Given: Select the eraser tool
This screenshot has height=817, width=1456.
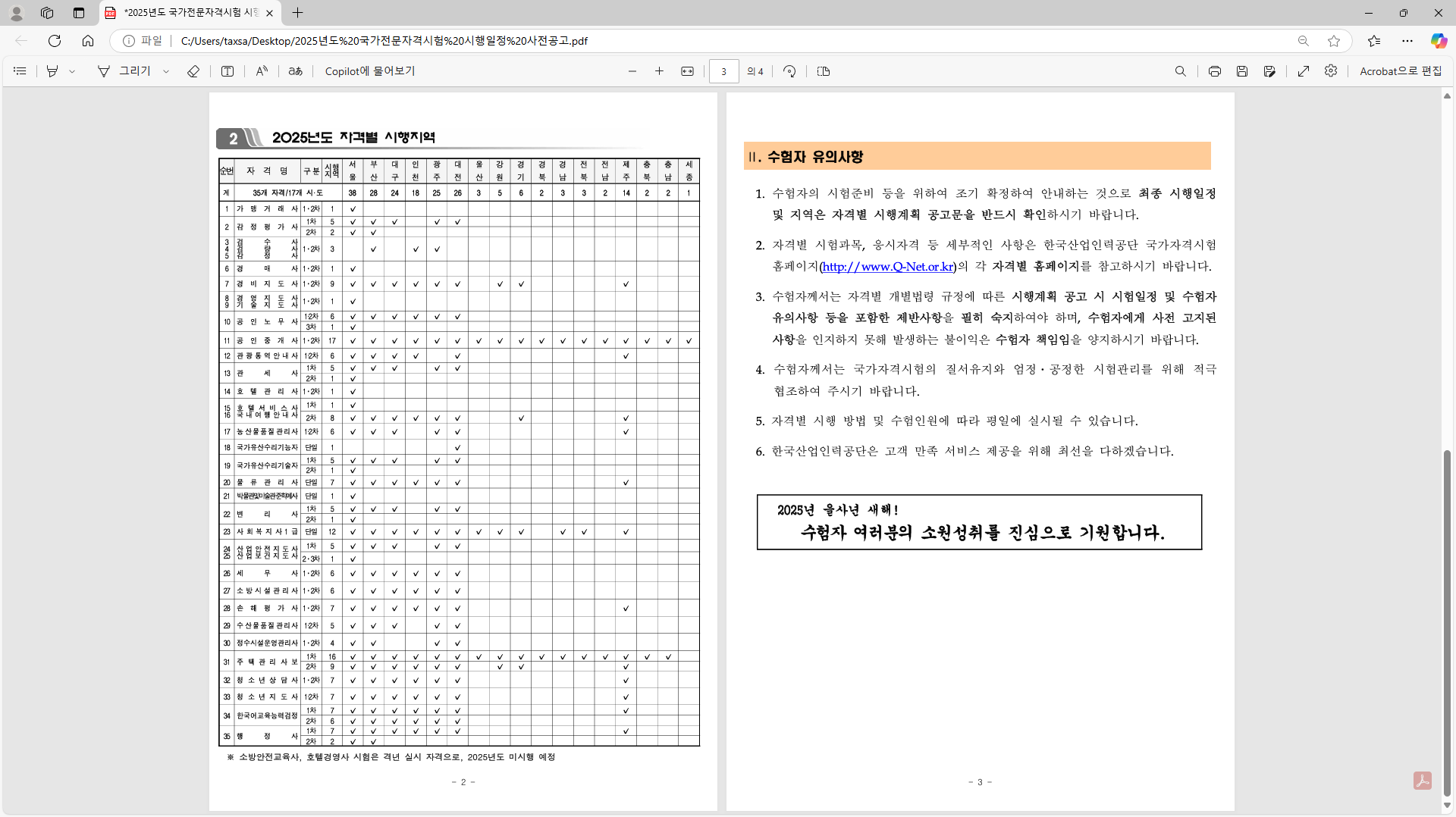Looking at the screenshot, I should (193, 71).
